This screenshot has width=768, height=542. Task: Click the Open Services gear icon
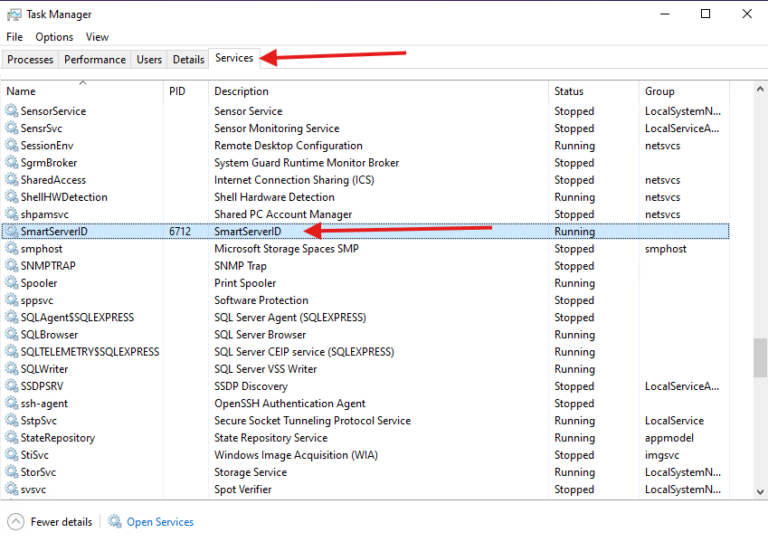click(115, 522)
